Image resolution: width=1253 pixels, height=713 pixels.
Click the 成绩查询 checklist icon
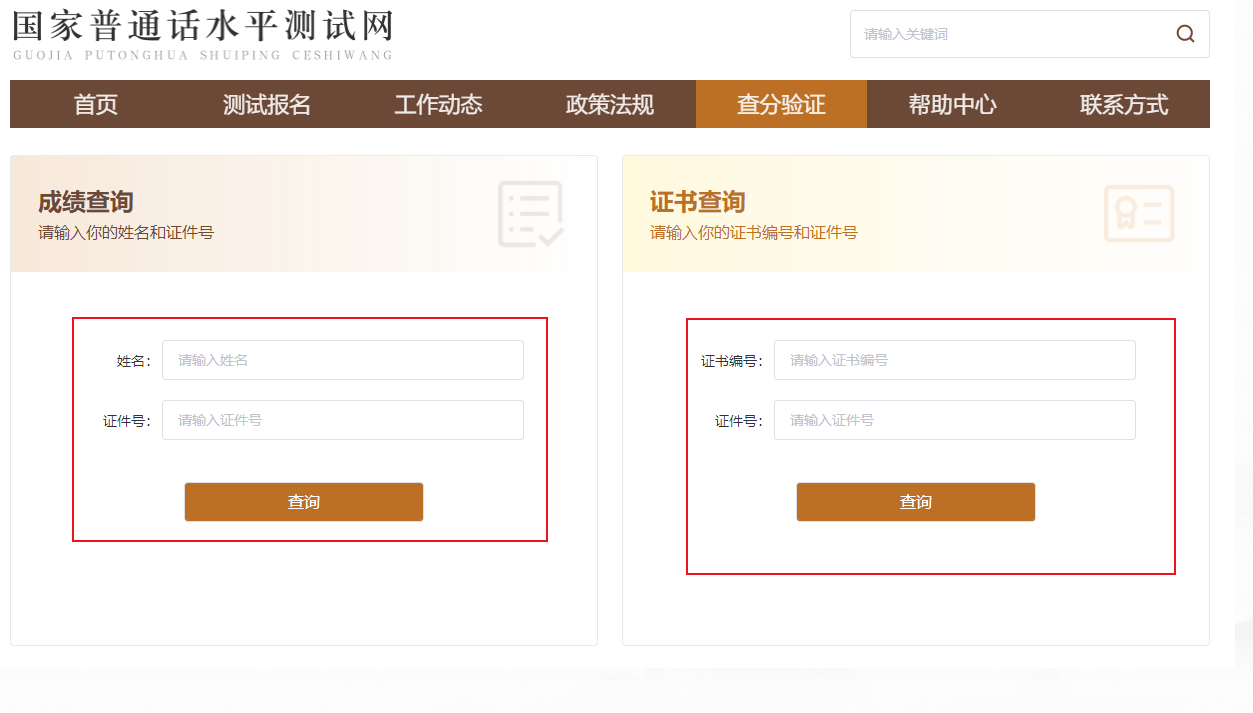(x=531, y=214)
